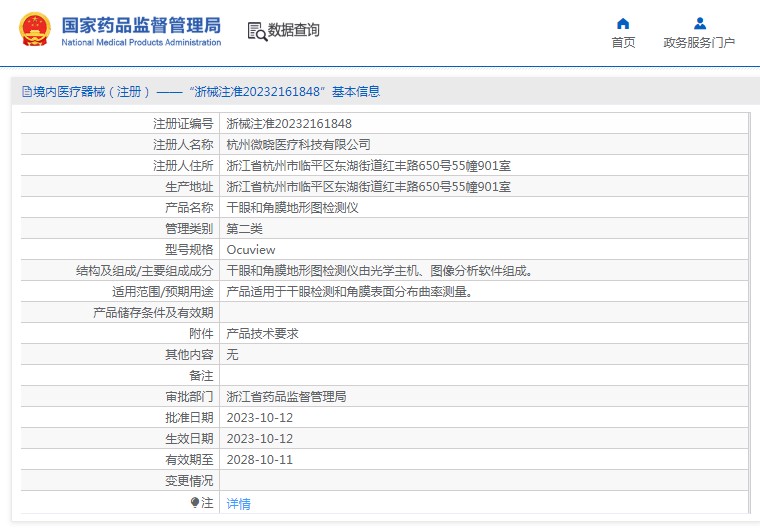The height and width of the screenshot is (528, 760).
Task: Select registration number 浙械注准20232161848 value
Action: pyautogui.click(x=289, y=124)
